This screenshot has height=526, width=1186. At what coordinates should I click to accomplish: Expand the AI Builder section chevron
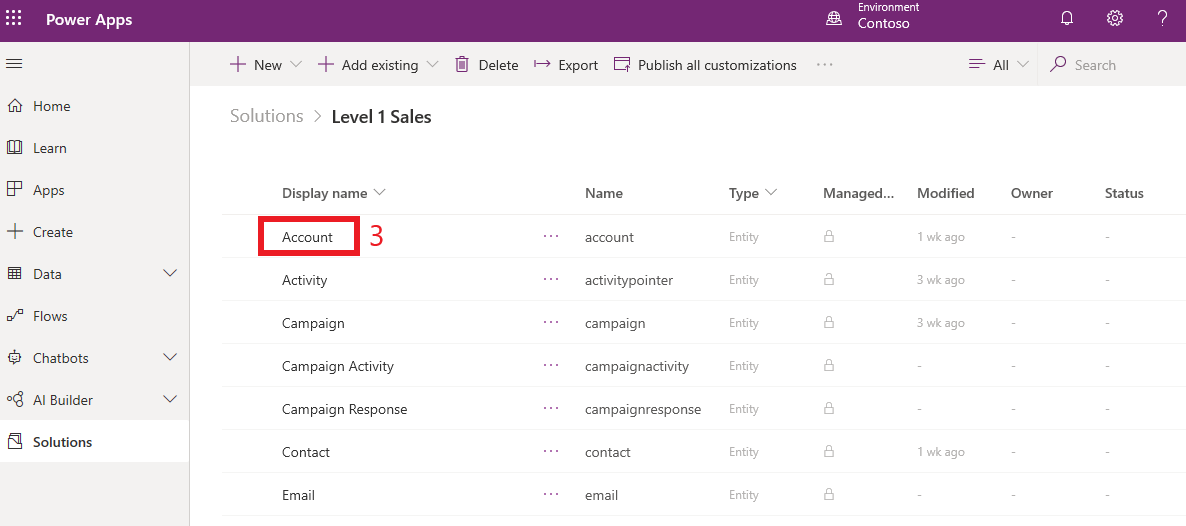tap(170, 399)
